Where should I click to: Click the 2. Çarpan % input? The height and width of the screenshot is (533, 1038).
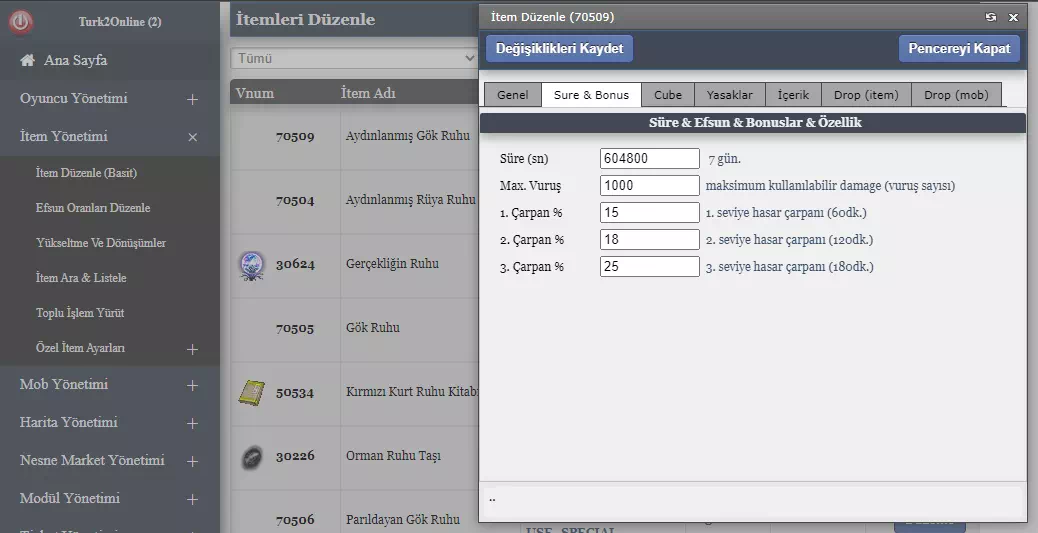tap(649, 240)
